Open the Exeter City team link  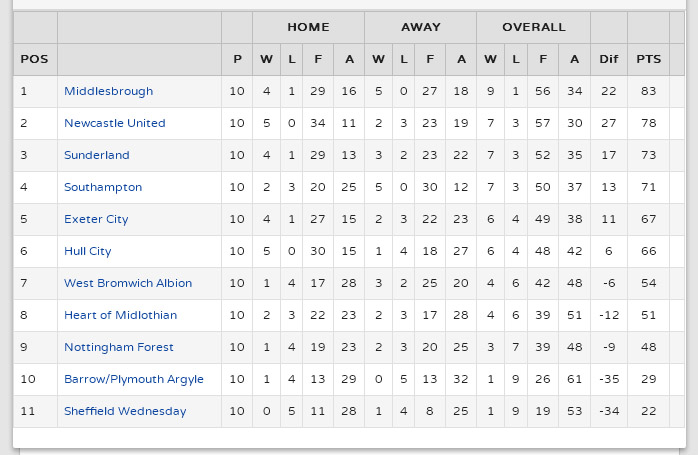coord(96,219)
